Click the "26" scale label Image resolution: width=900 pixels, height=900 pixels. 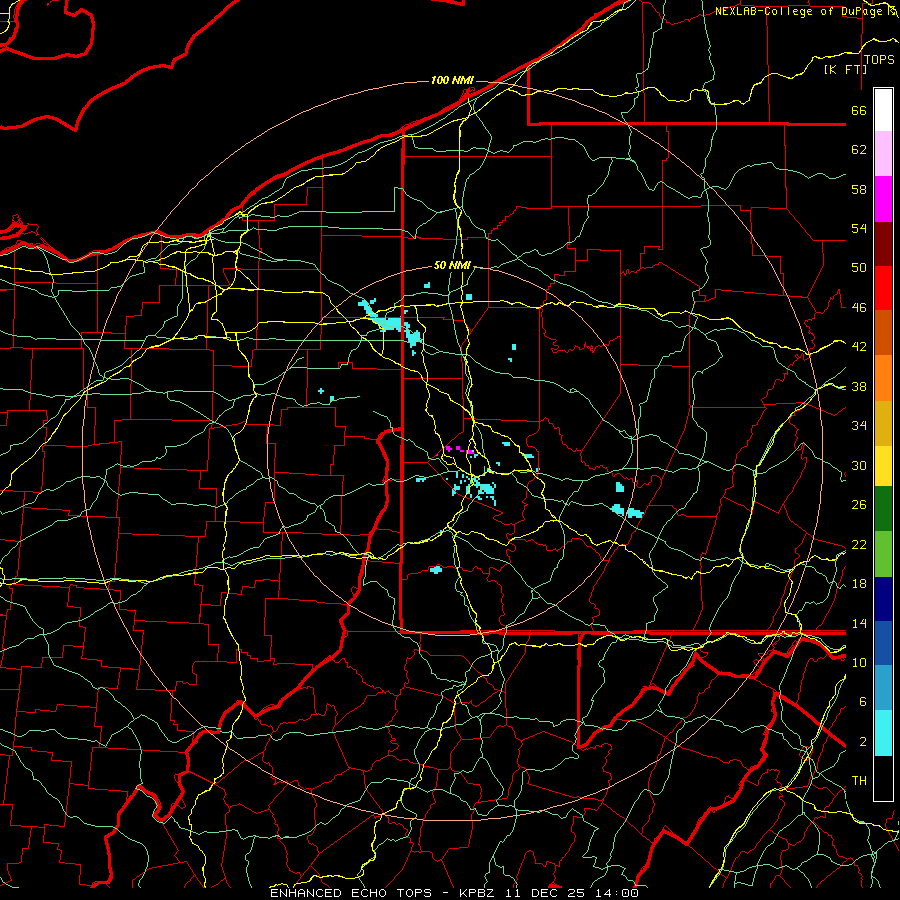pos(859,505)
